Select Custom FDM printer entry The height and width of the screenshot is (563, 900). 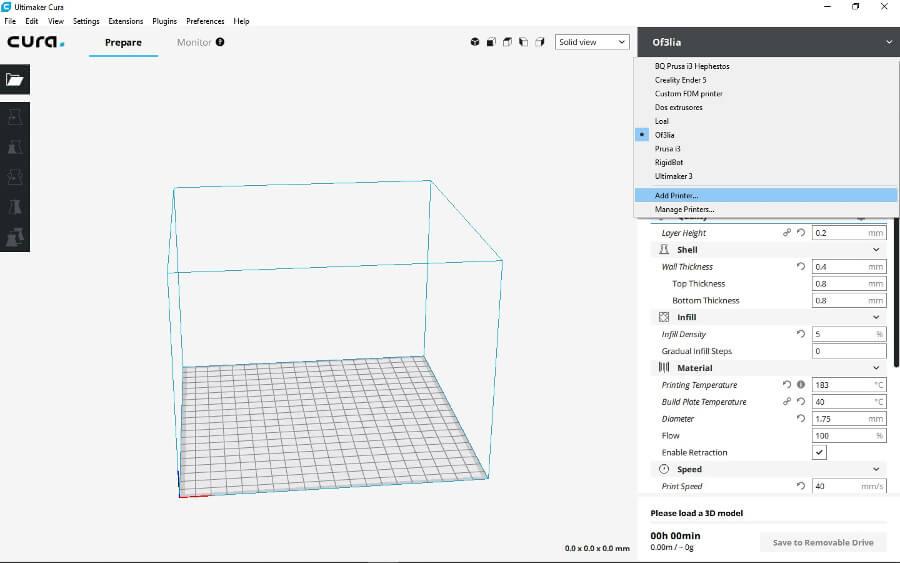[x=766, y=94]
